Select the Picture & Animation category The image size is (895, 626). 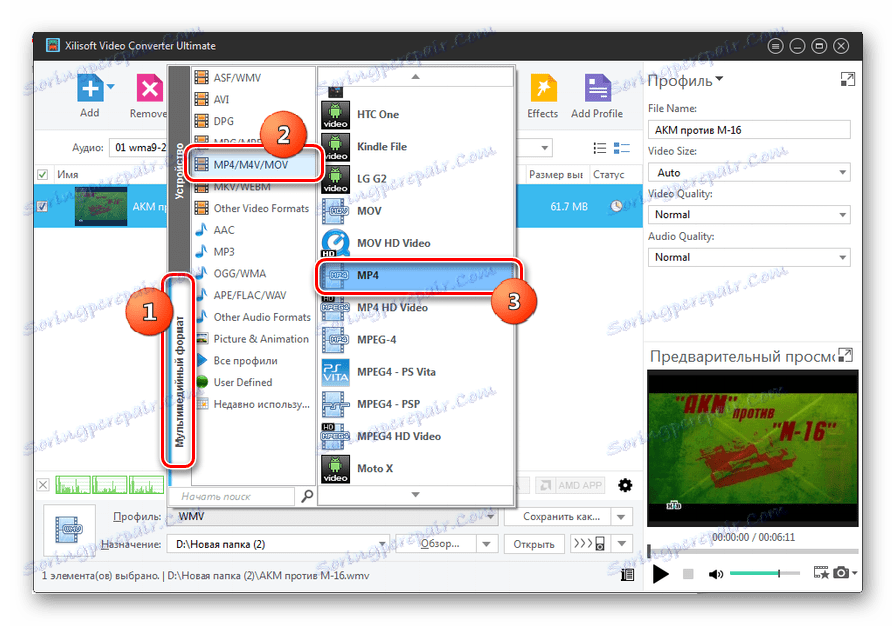254,339
